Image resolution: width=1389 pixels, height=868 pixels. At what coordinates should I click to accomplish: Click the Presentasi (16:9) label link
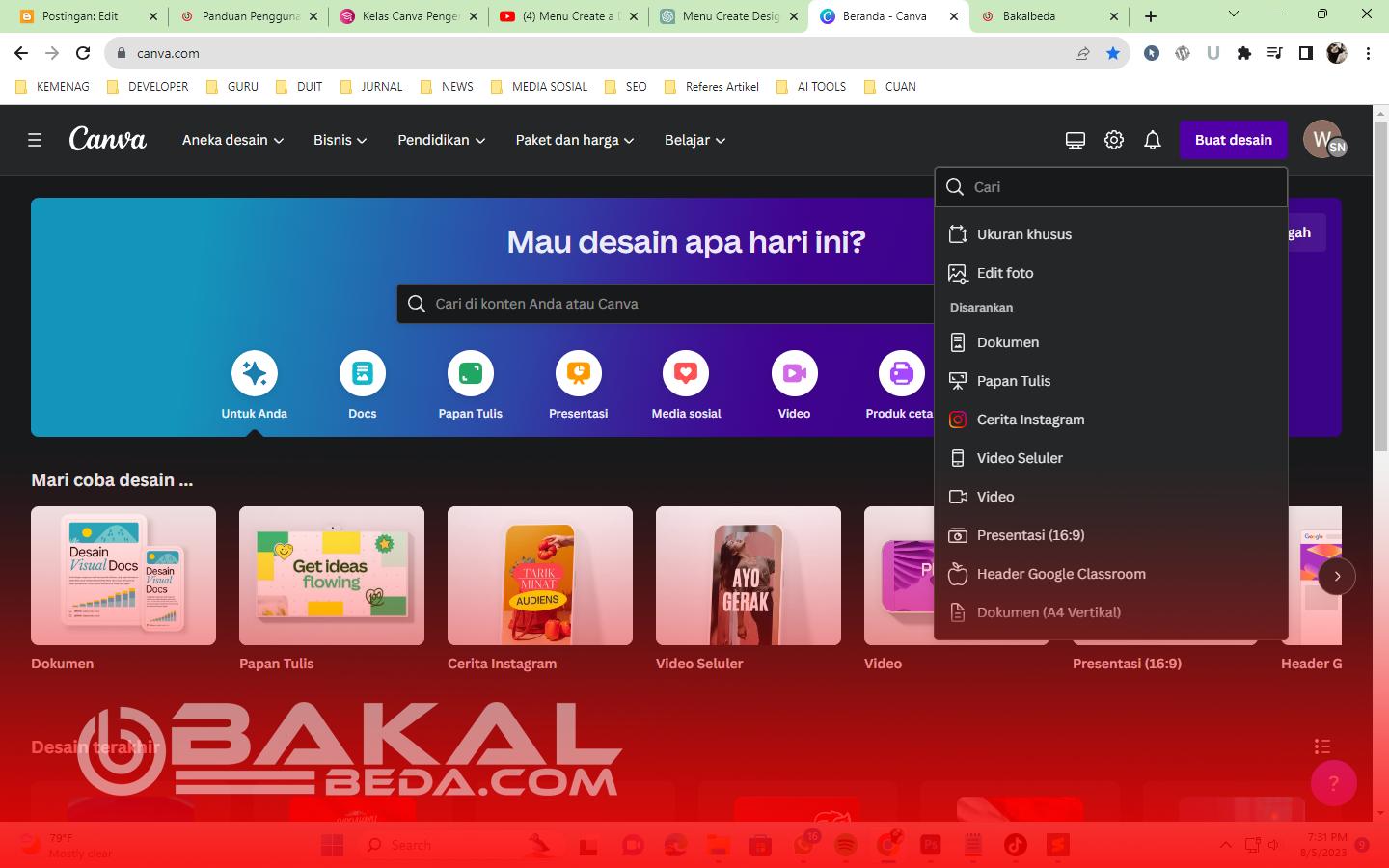[x=1127, y=664]
